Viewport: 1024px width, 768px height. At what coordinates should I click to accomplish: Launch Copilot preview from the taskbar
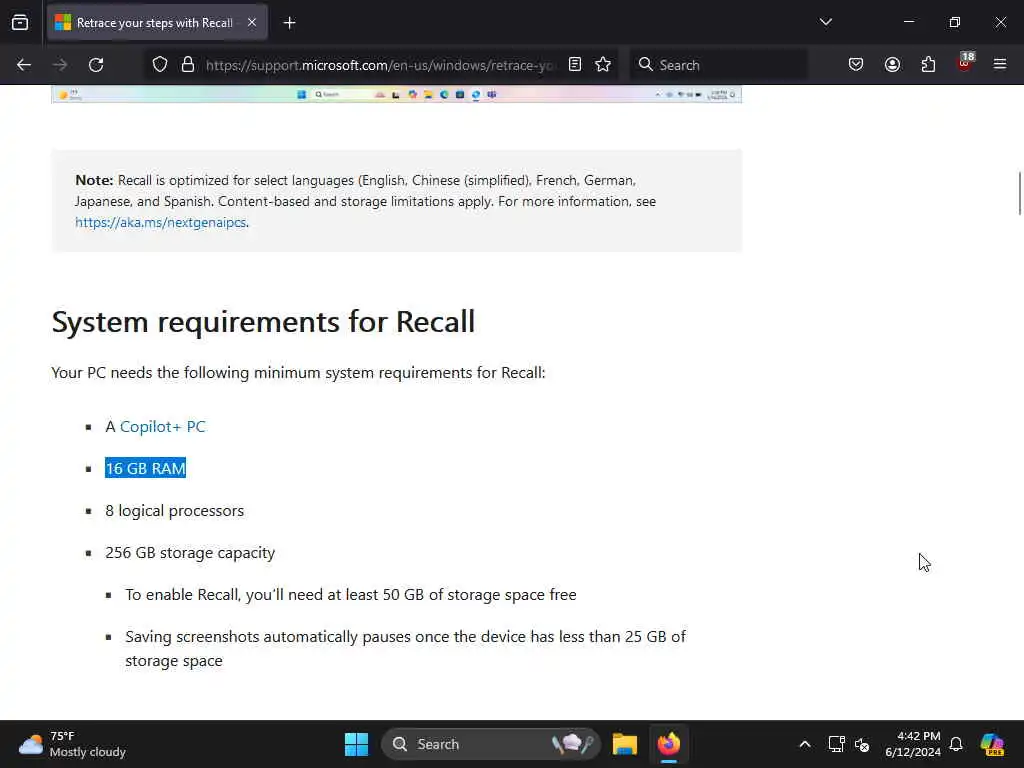[x=993, y=744]
